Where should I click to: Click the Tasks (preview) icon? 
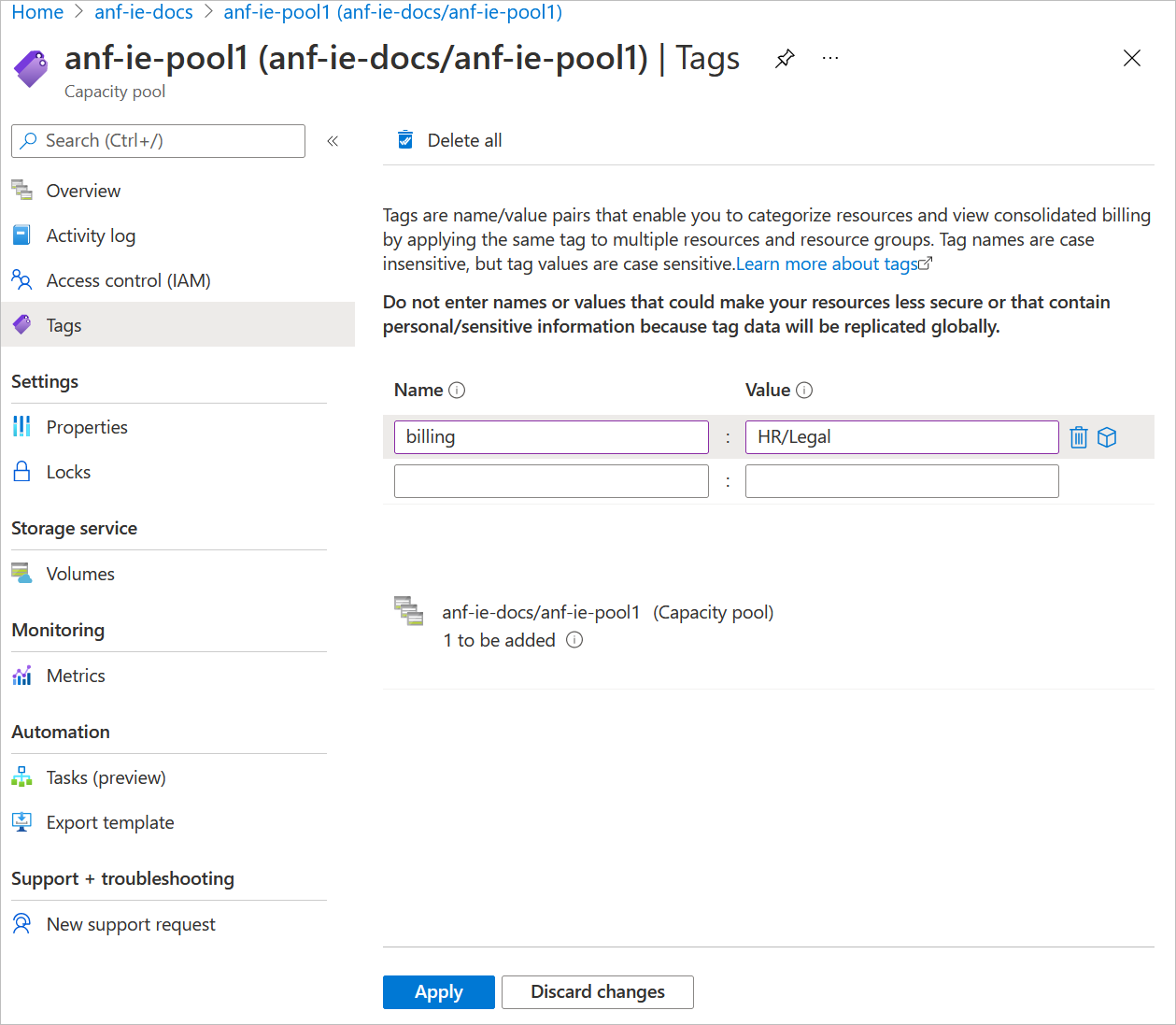pos(21,776)
